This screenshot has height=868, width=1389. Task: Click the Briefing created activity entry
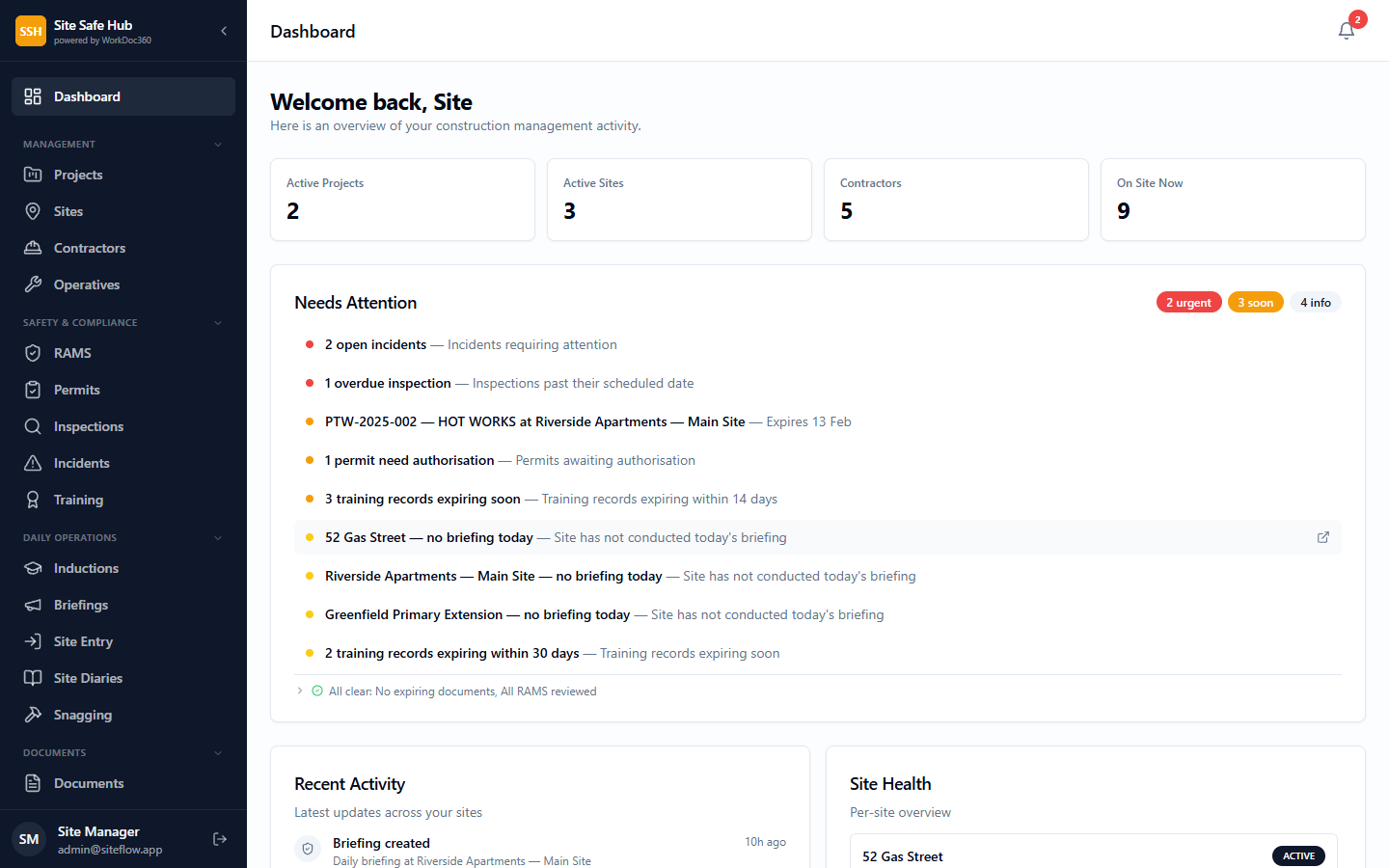(540, 851)
